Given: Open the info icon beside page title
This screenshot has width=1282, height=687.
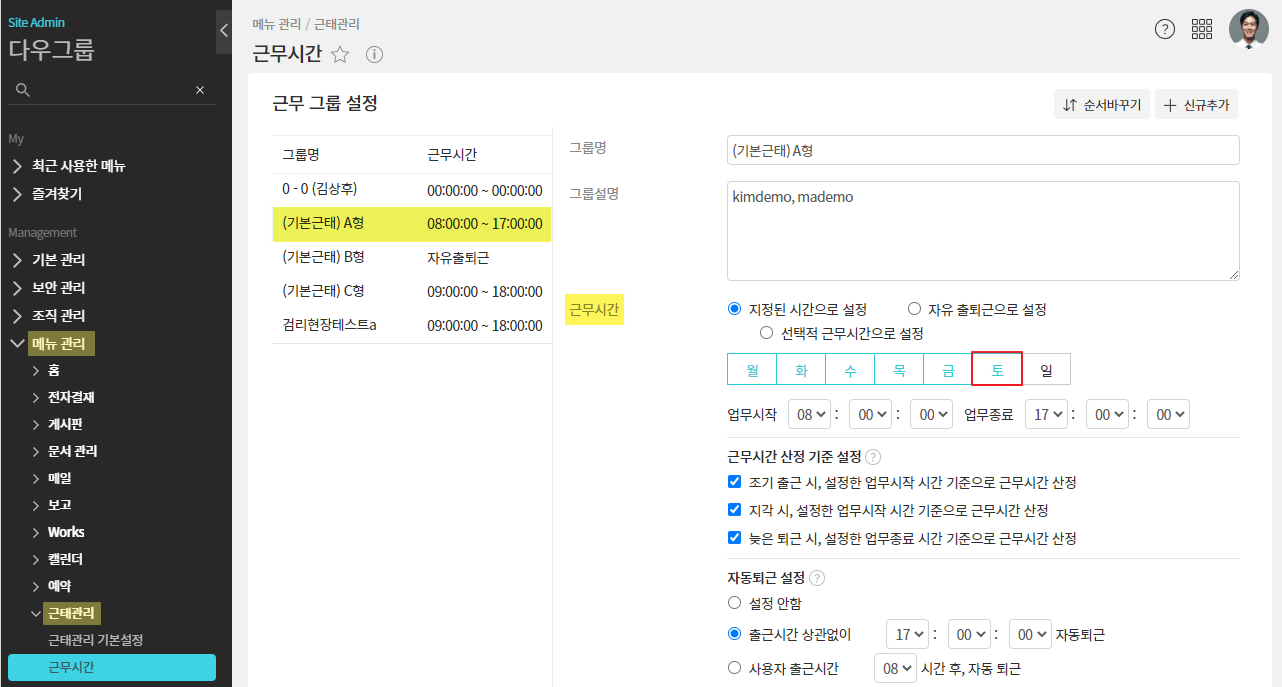Looking at the screenshot, I should coord(374,55).
